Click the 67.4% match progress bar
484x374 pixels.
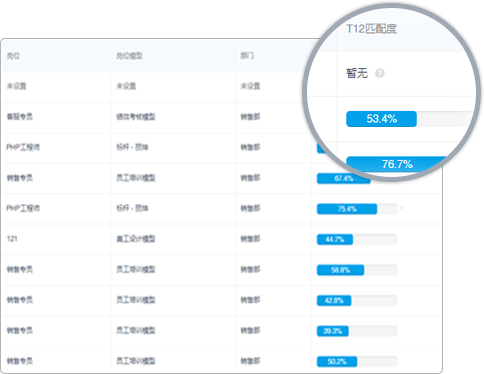click(x=344, y=179)
